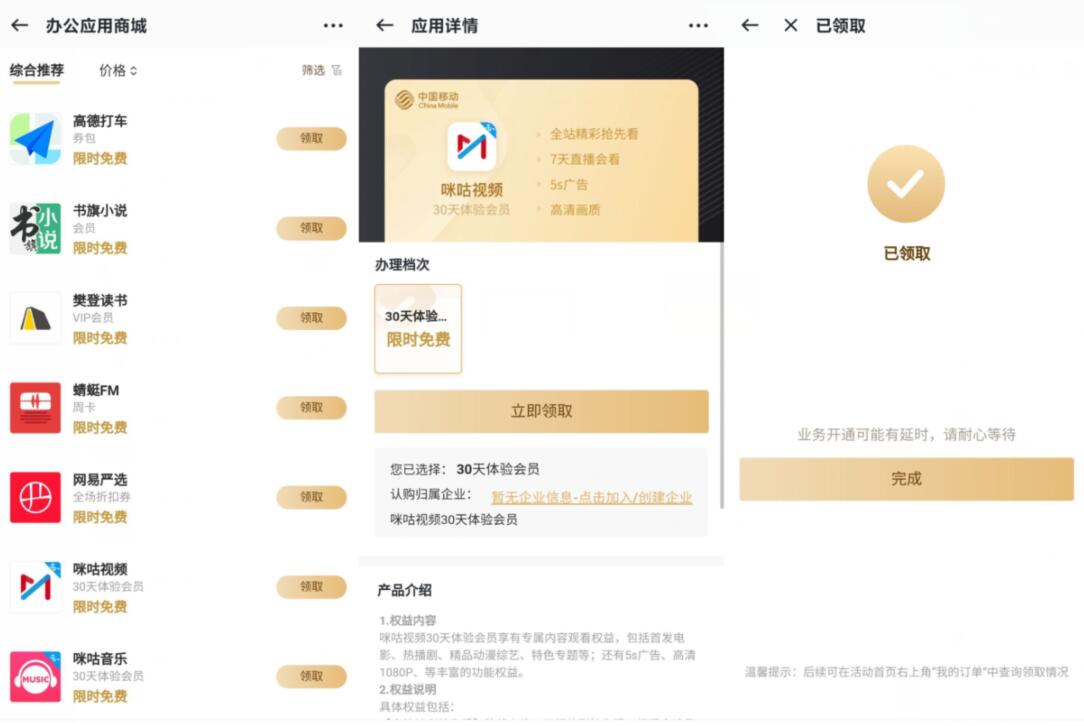Open the 樊登读书 app icon
Image resolution: width=1084 pixels, height=726 pixels.
click(35, 318)
